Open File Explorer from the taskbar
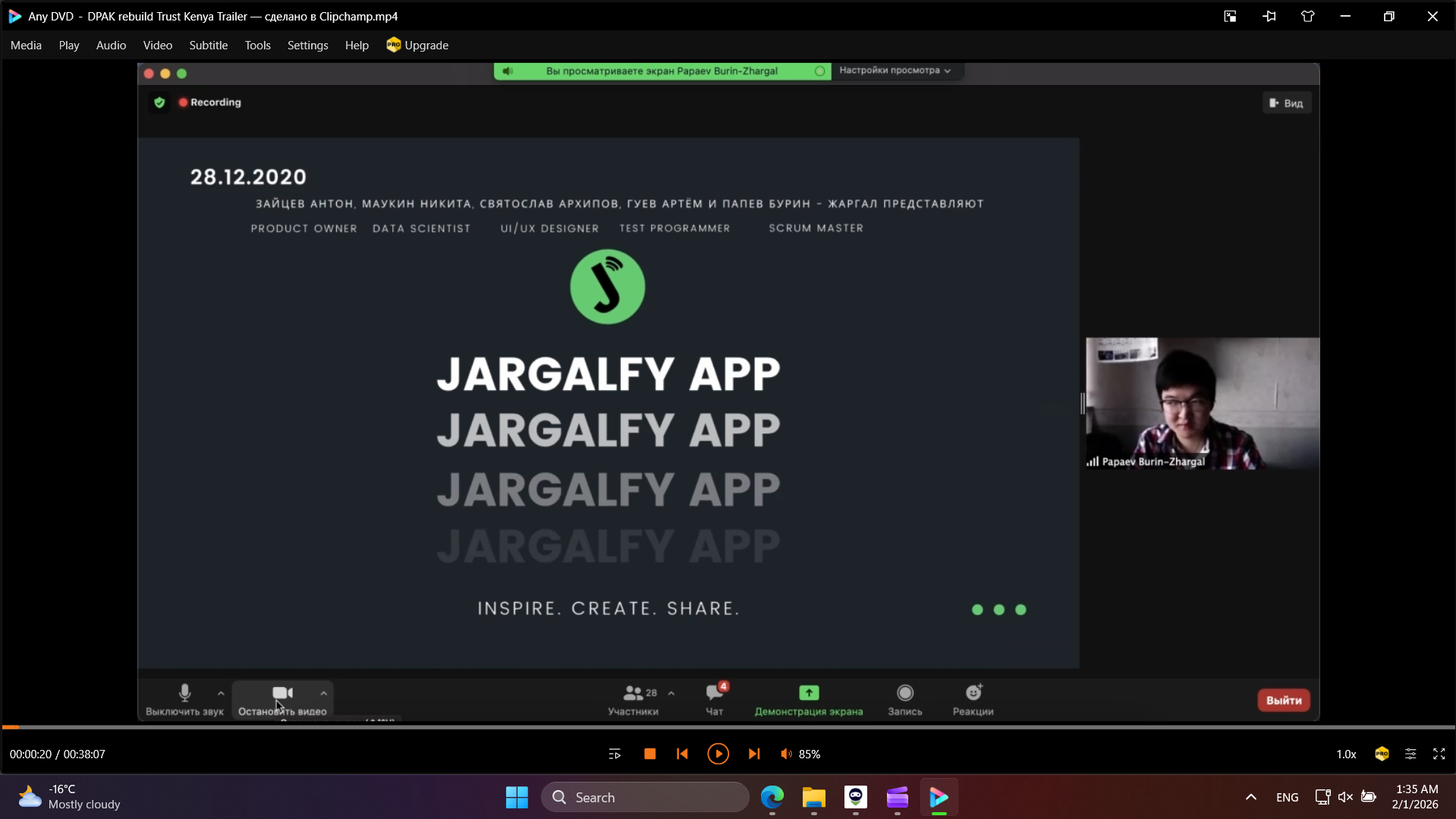Viewport: 1456px width, 819px height. 814,798
